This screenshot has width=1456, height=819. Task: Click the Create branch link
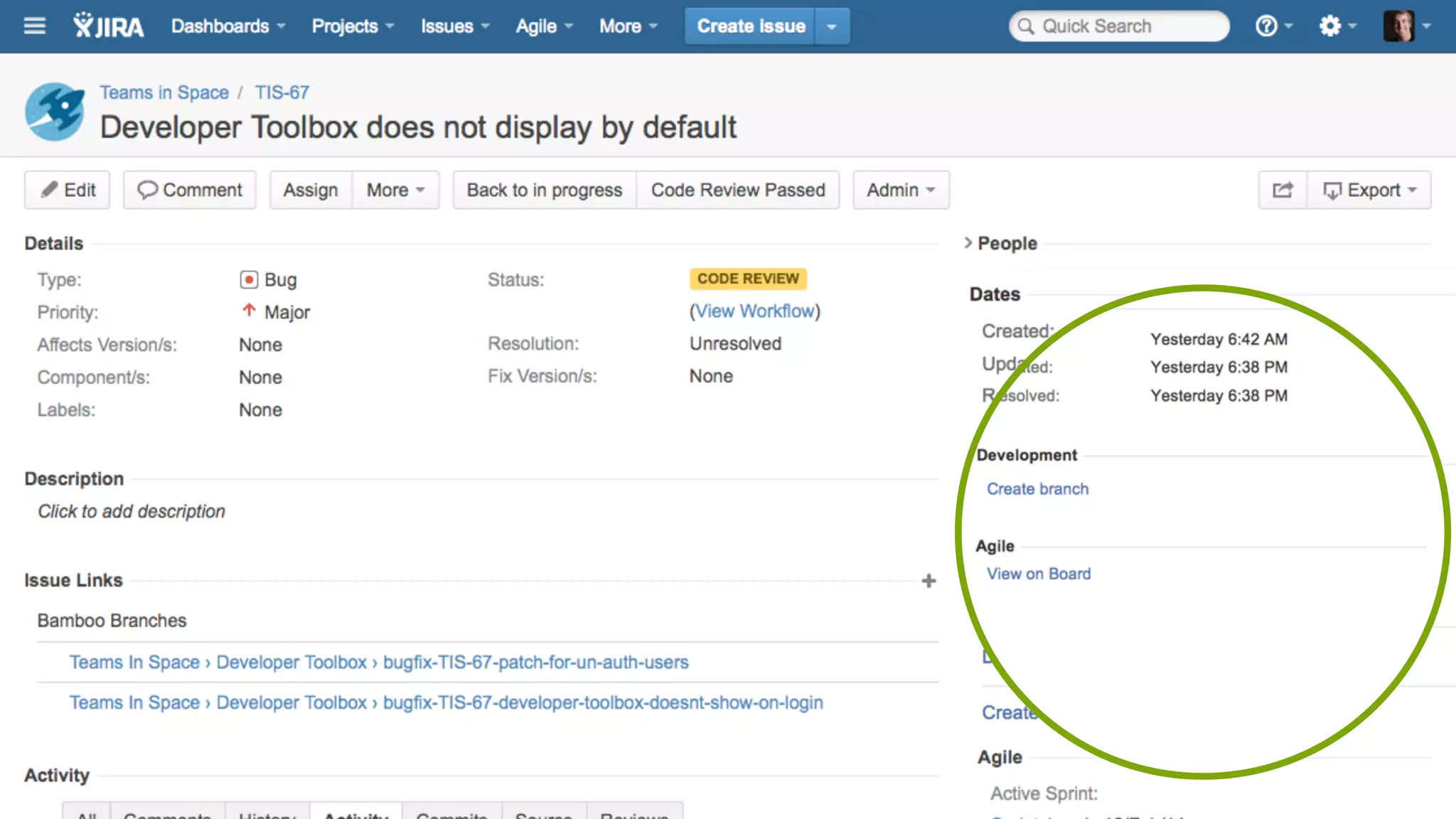tap(1037, 489)
